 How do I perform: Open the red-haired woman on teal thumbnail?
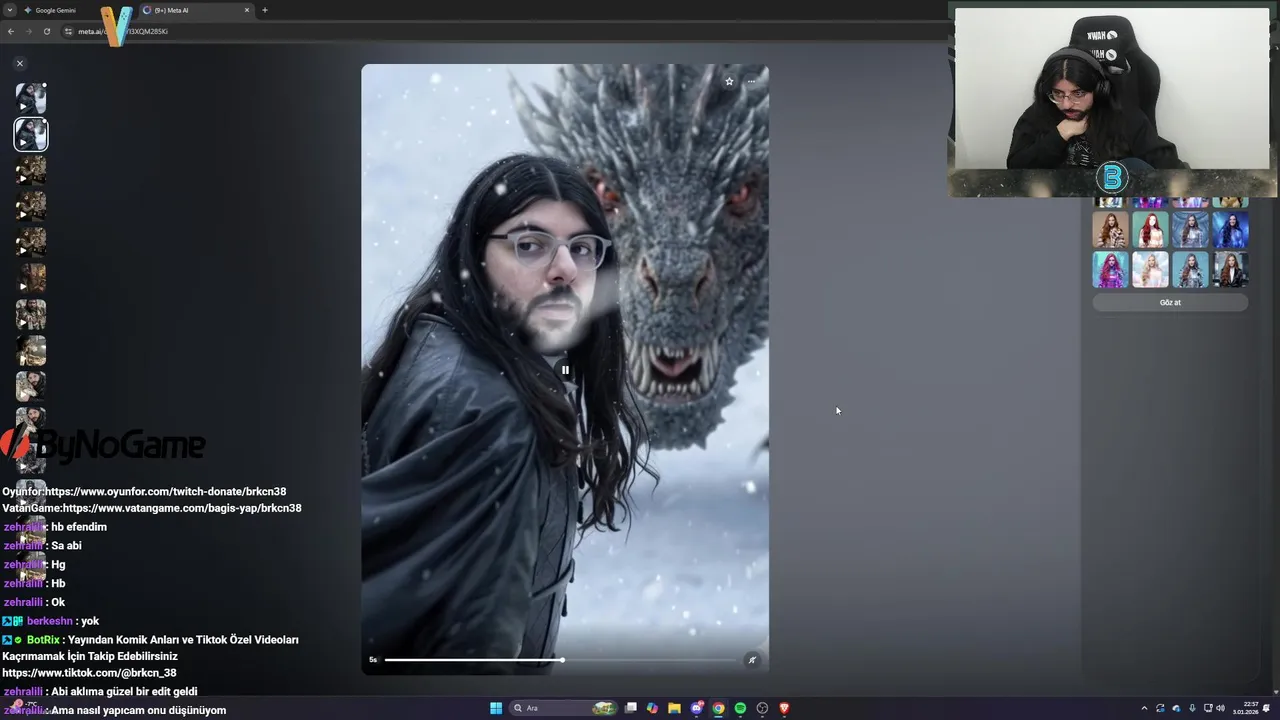(1150, 229)
